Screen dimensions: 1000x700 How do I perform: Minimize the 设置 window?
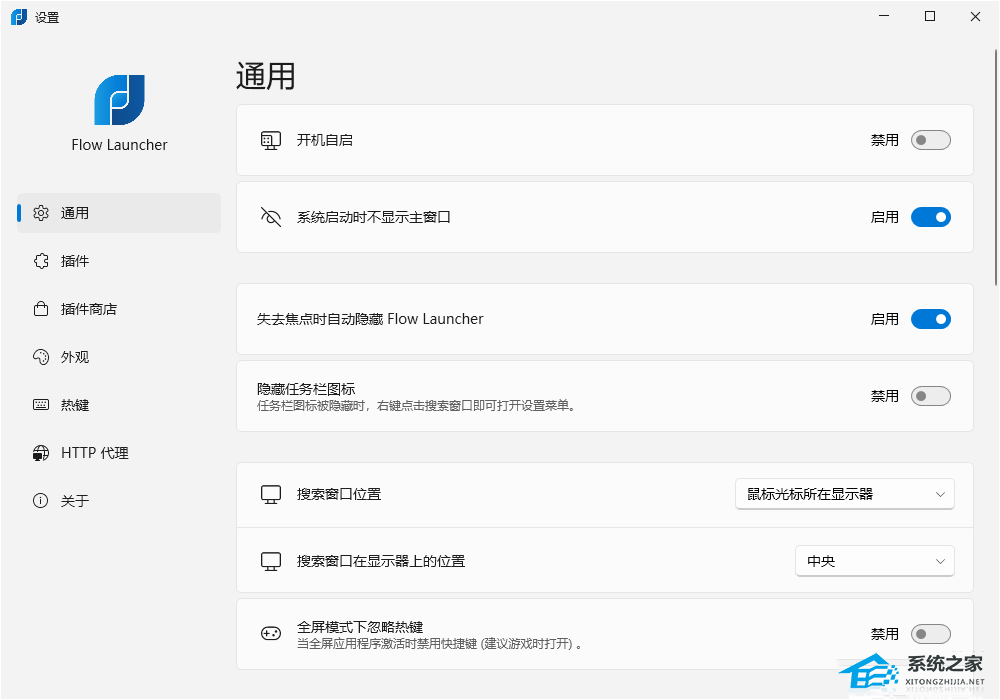click(884, 17)
